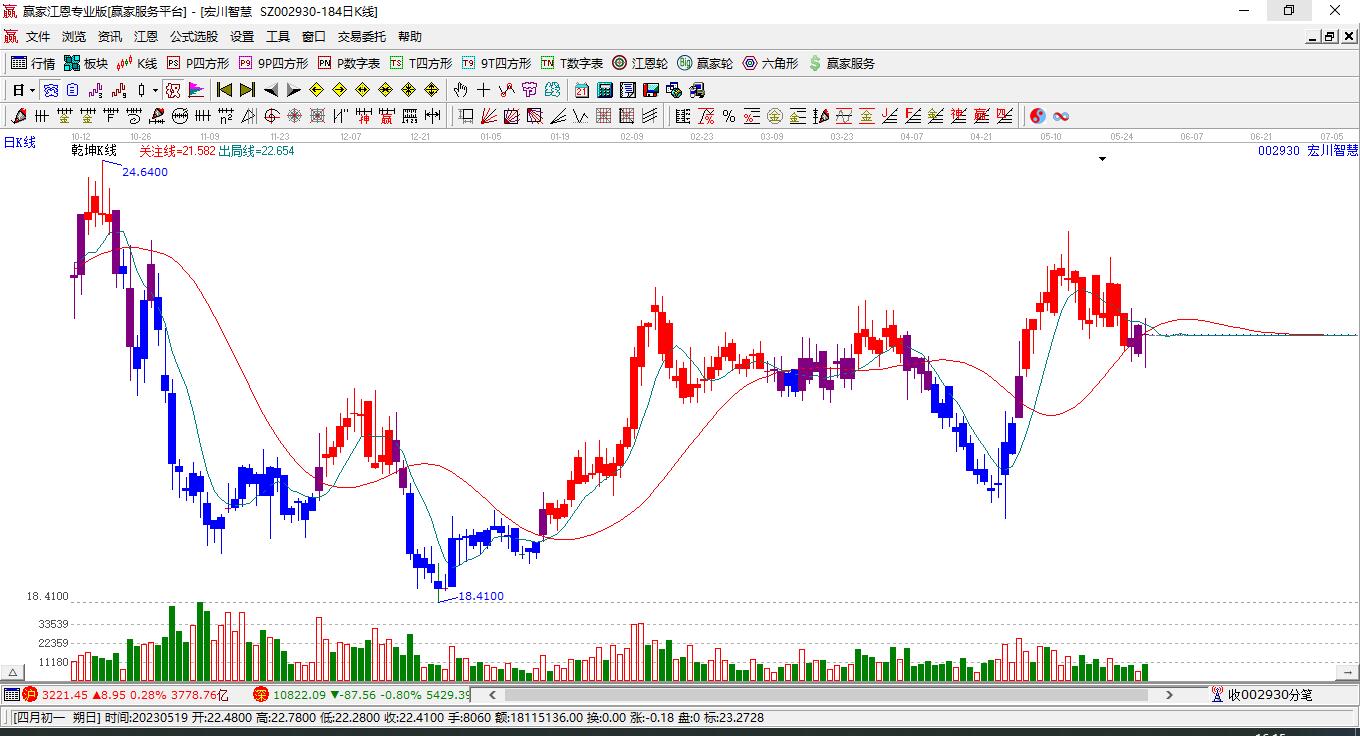1360x736 pixels.
Task: Open the 浏览 menu
Action: [x=74, y=37]
